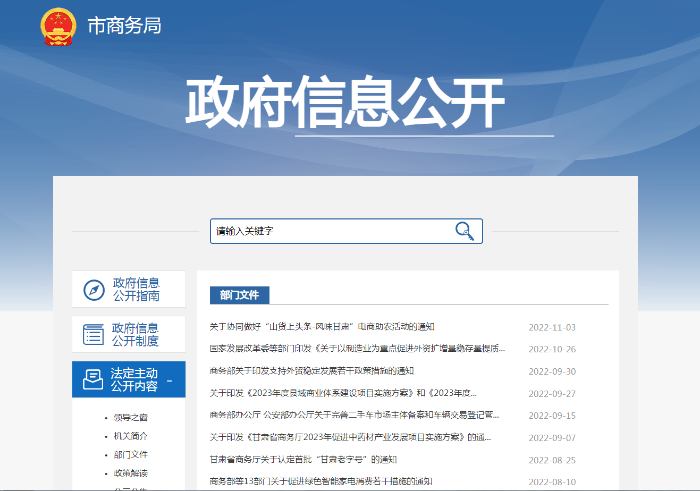Collapse 法定主动公开内容 using the minus sign
Screen dimensions: 700x491
pos(169,380)
